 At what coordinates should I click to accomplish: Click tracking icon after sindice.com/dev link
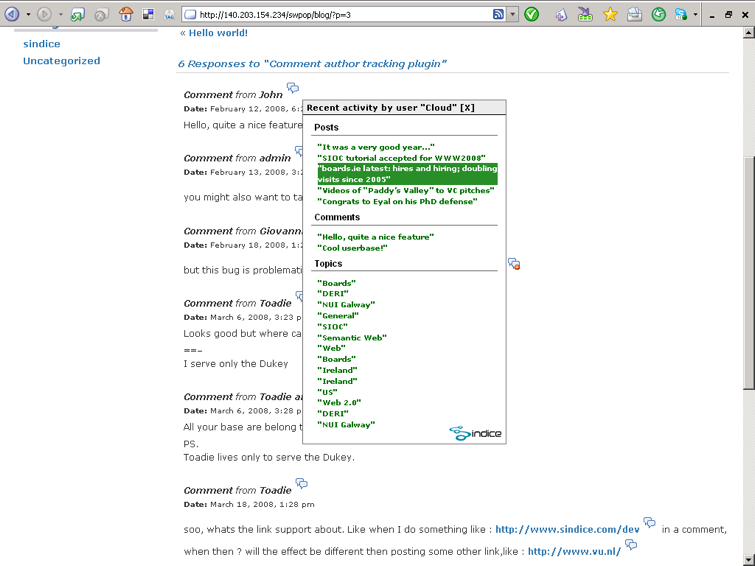[x=650, y=524]
